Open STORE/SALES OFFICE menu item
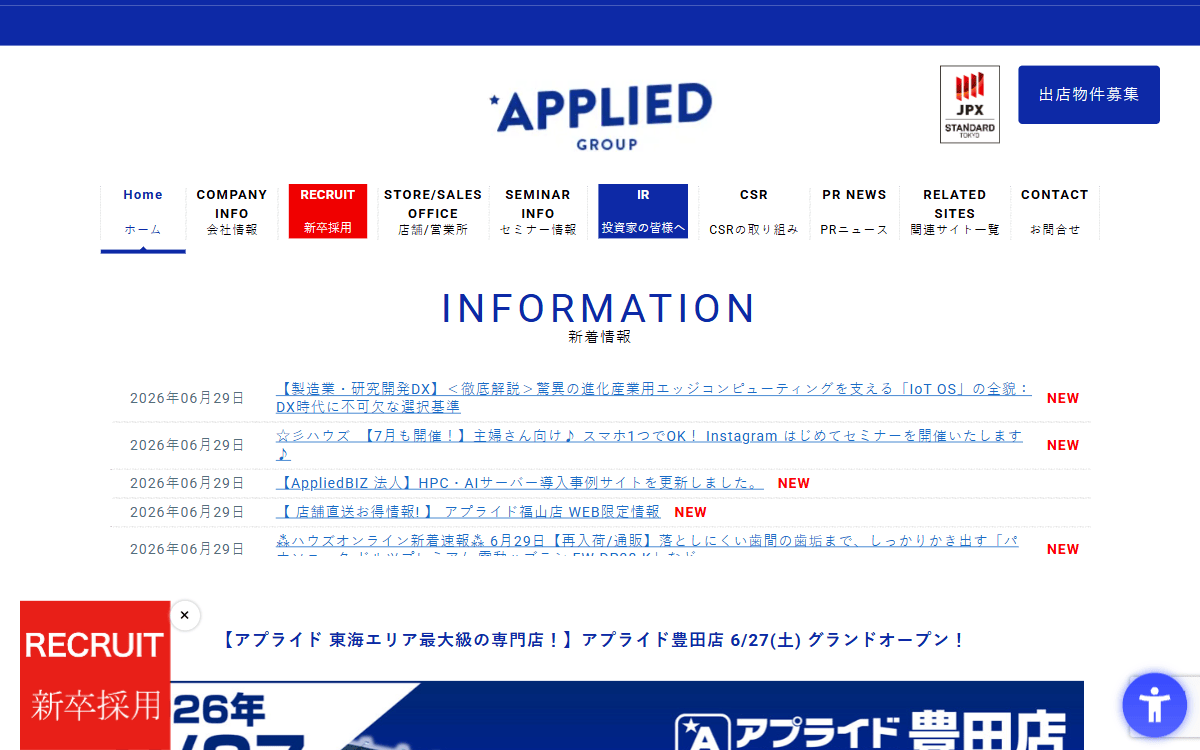1200x750 pixels. [433, 212]
